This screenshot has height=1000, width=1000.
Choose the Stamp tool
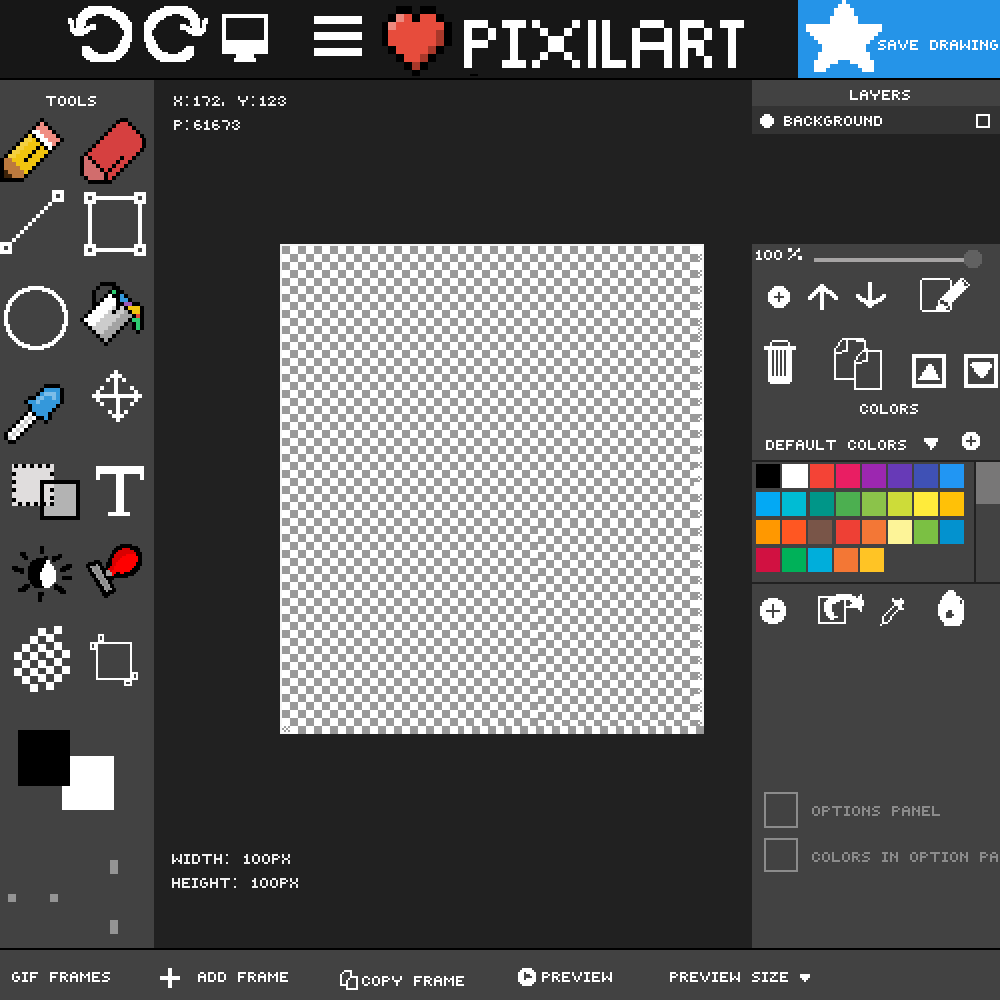[113, 572]
